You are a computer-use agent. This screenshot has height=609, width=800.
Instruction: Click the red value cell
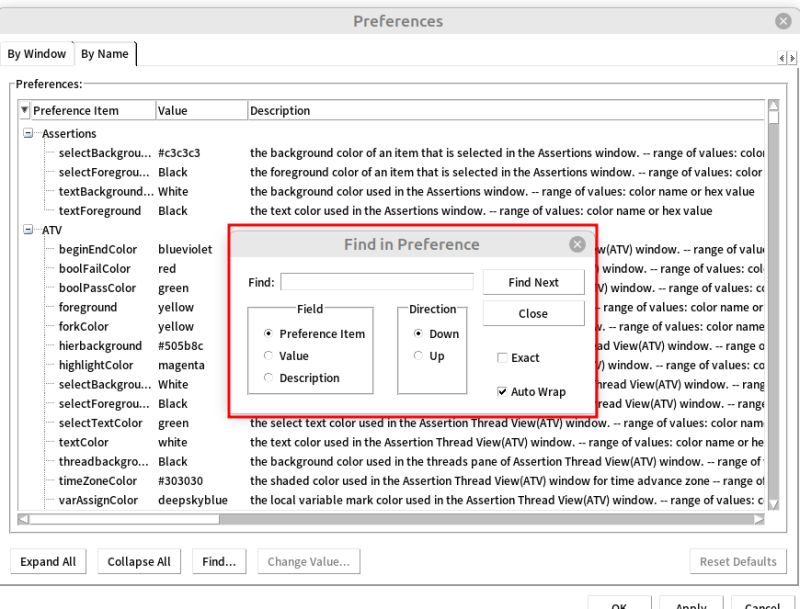pyautogui.click(x=167, y=269)
